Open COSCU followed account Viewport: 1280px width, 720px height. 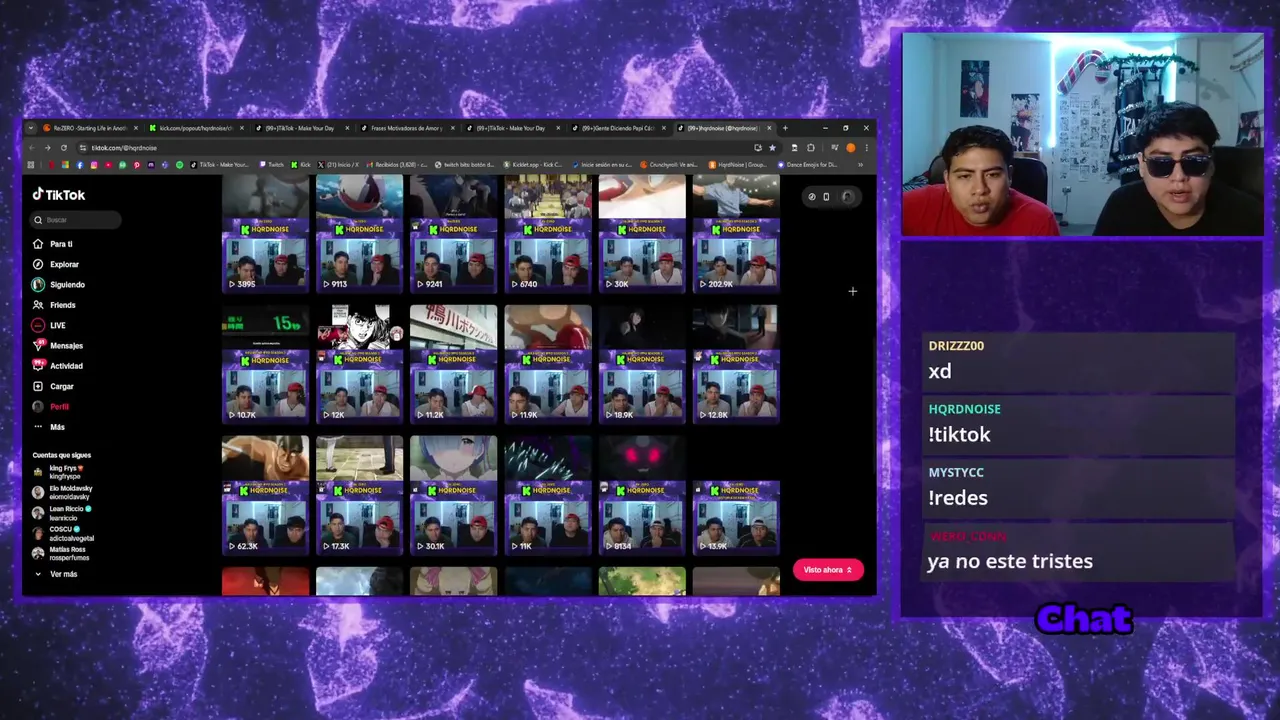click(x=64, y=533)
